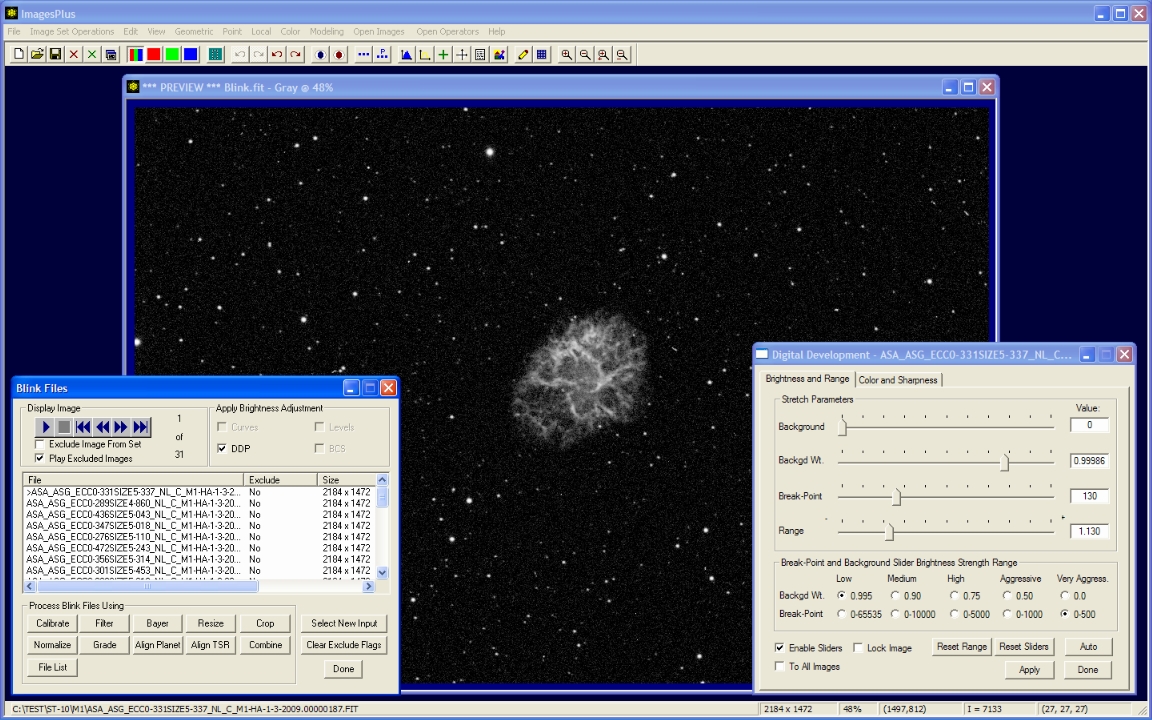Image resolution: width=1152 pixels, height=720 pixels.
Task: Uncheck the DDP brightness adjustment checkbox
Action: pos(222,449)
